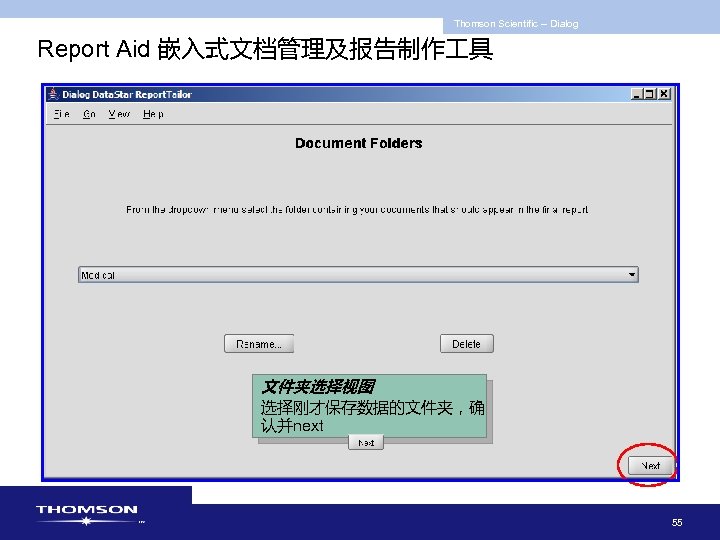Open the Help menu
This screenshot has height=540, width=720.
153,114
